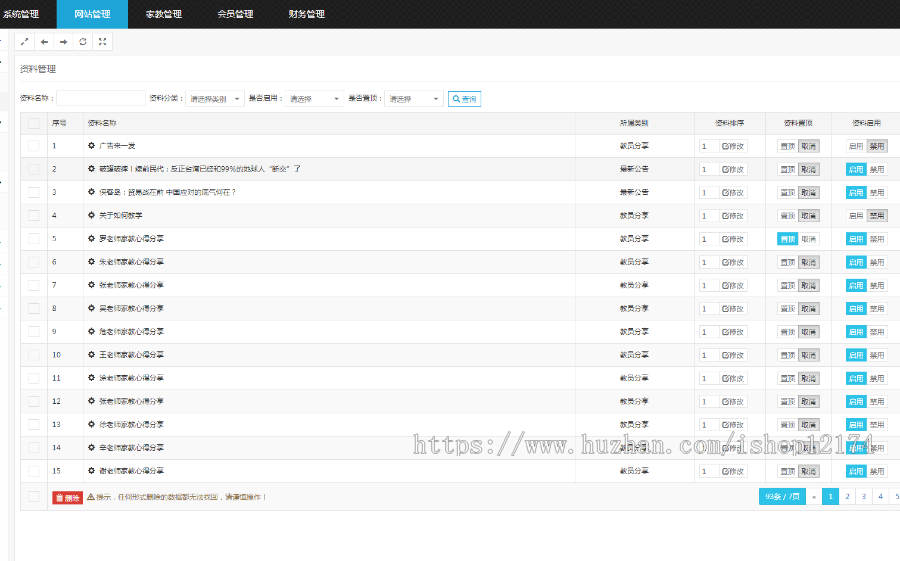This screenshot has width=900, height=561.
Task: Click the gear icon for 关于如何教学
Action: coord(91,215)
